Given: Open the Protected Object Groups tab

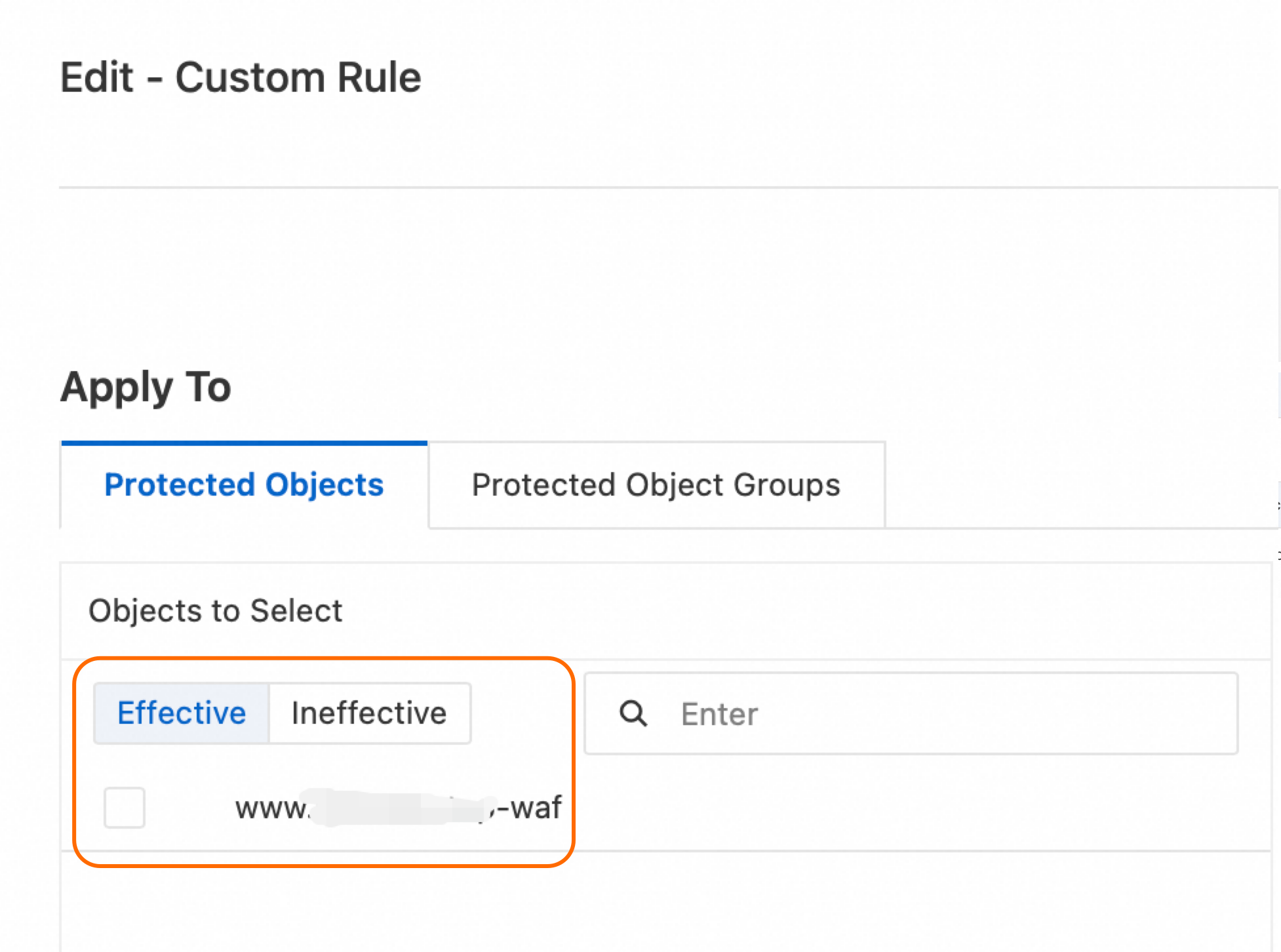Looking at the screenshot, I should pos(656,485).
